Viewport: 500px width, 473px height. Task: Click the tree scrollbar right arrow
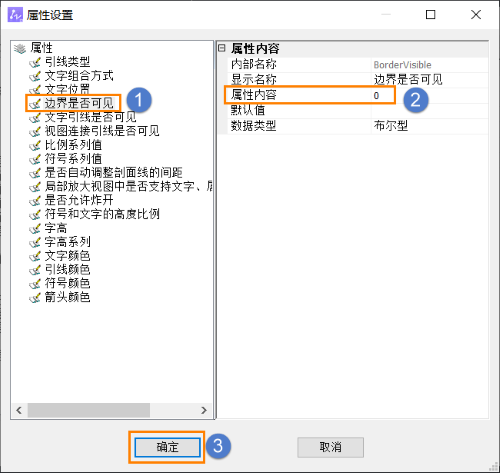coord(204,410)
